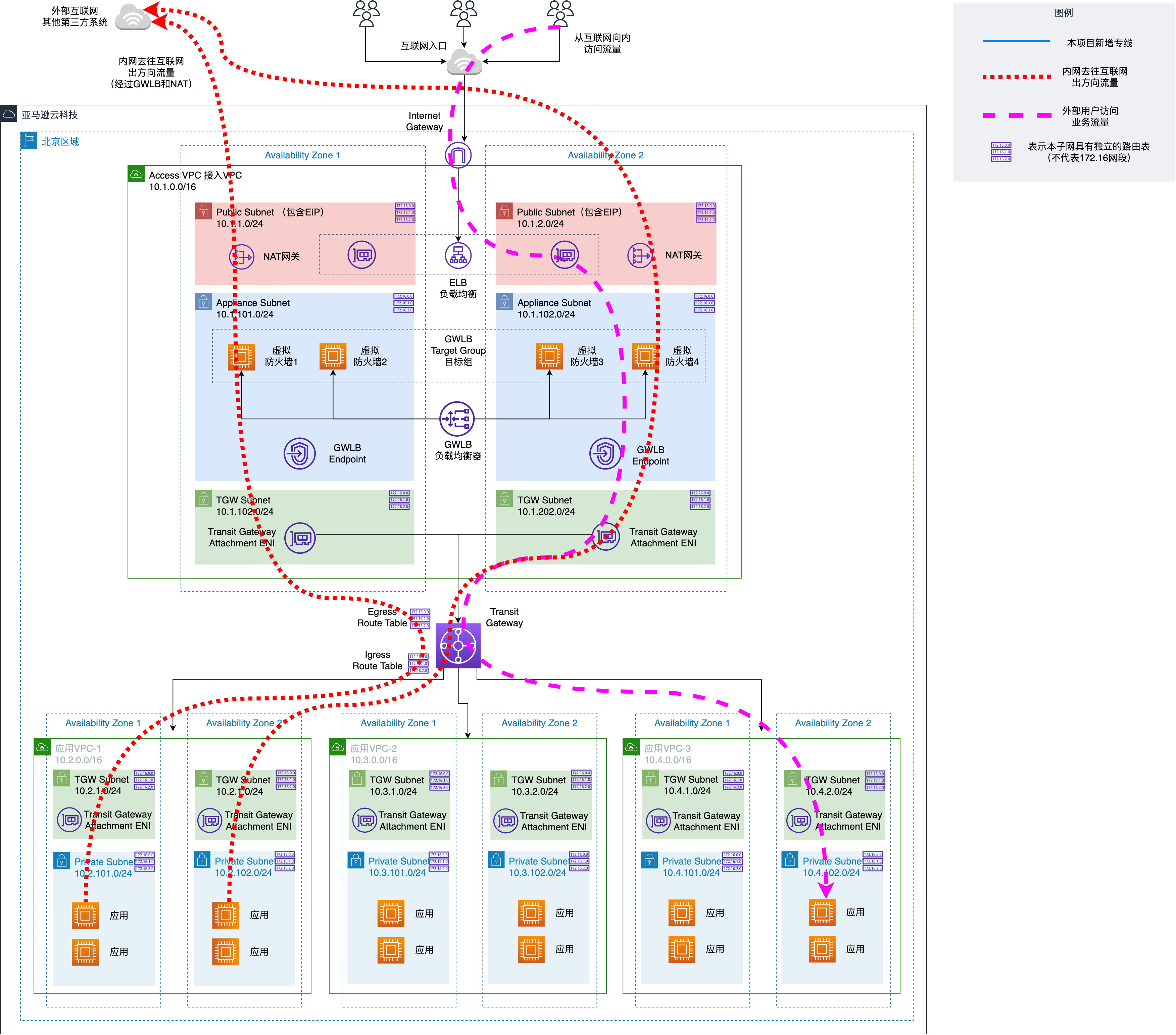Screen dimensions: 1176x1035
Task: Click the '图例' legend heading
Action: pos(1063,13)
